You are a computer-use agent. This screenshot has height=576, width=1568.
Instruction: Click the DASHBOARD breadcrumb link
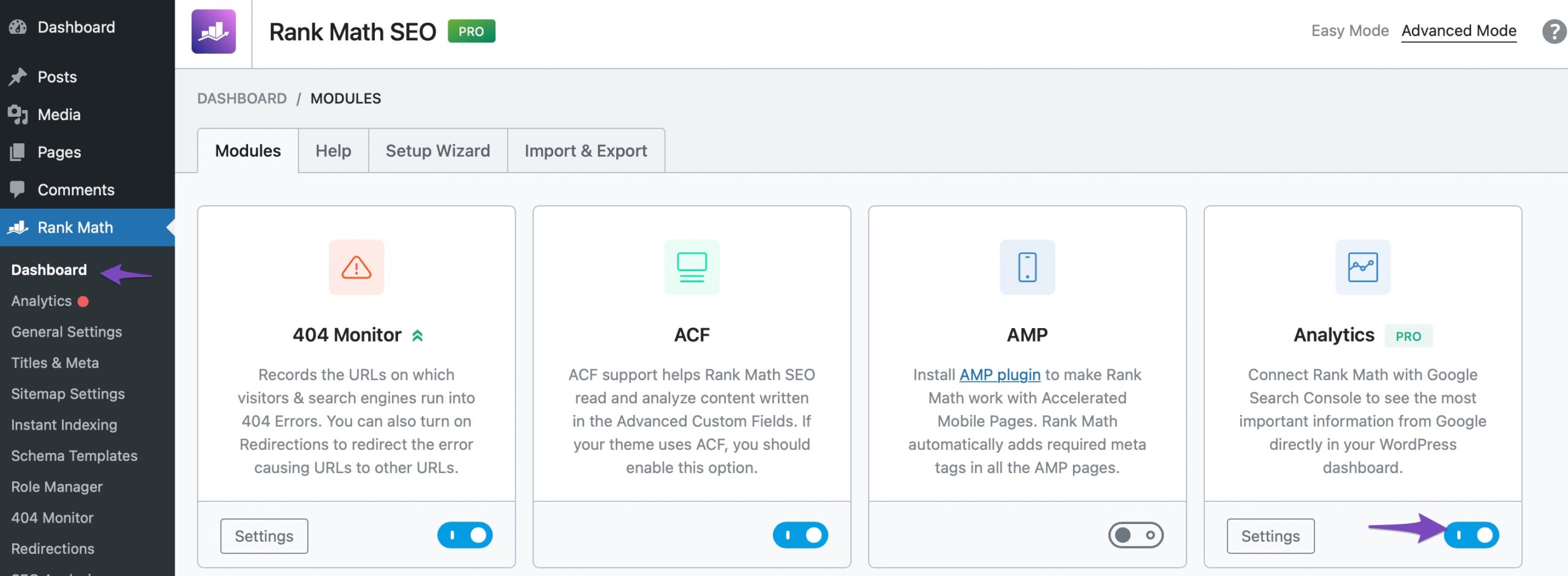click(242, 99)
